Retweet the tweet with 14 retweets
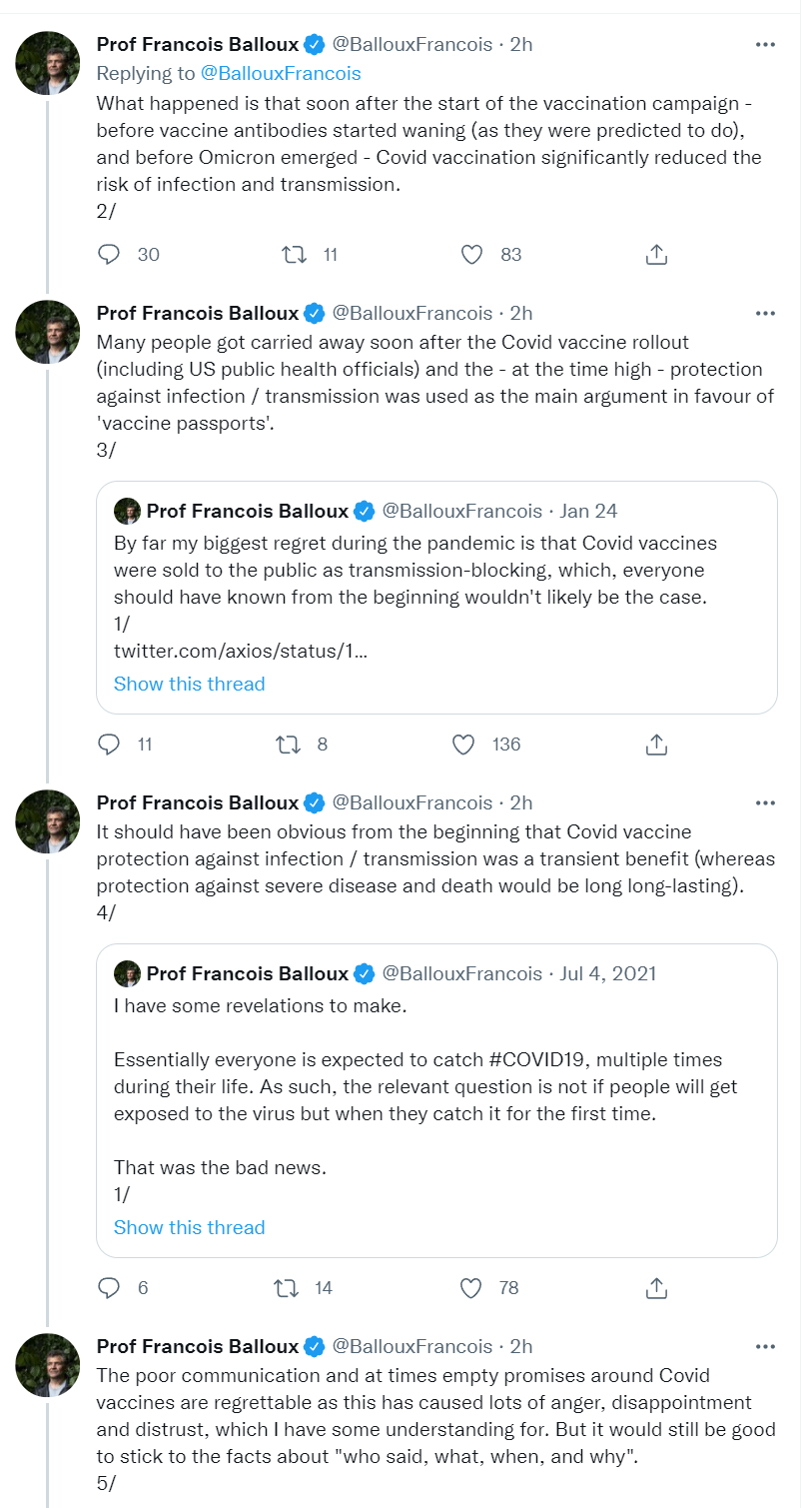This screenshot has height=1508, width=812. click(287, 1288)
